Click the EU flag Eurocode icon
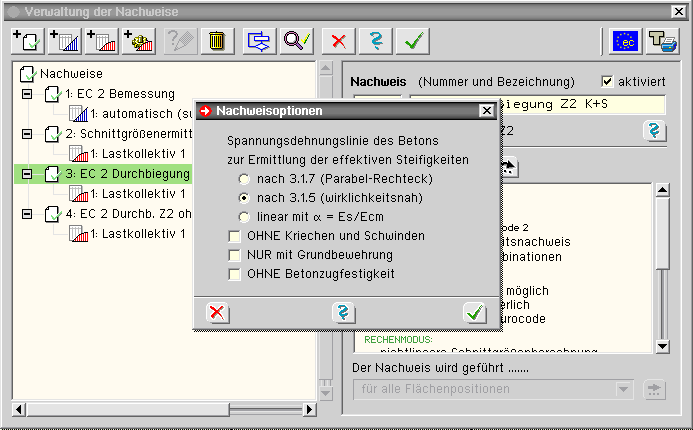The width and height of the screenshot is (693, 430). click(x=626, y=41)
